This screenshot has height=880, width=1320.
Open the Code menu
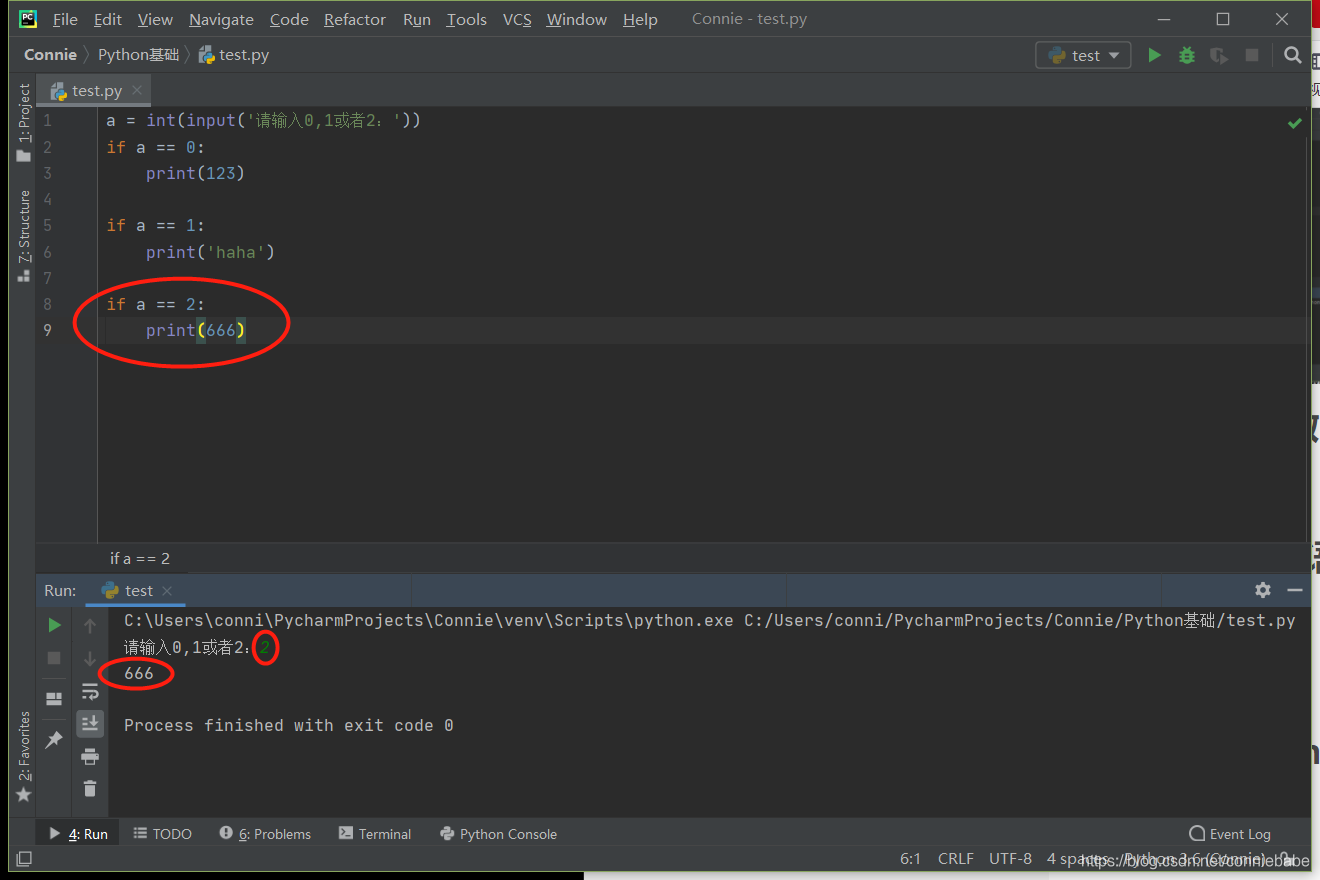pyautogui.click(x=289, y=20)
